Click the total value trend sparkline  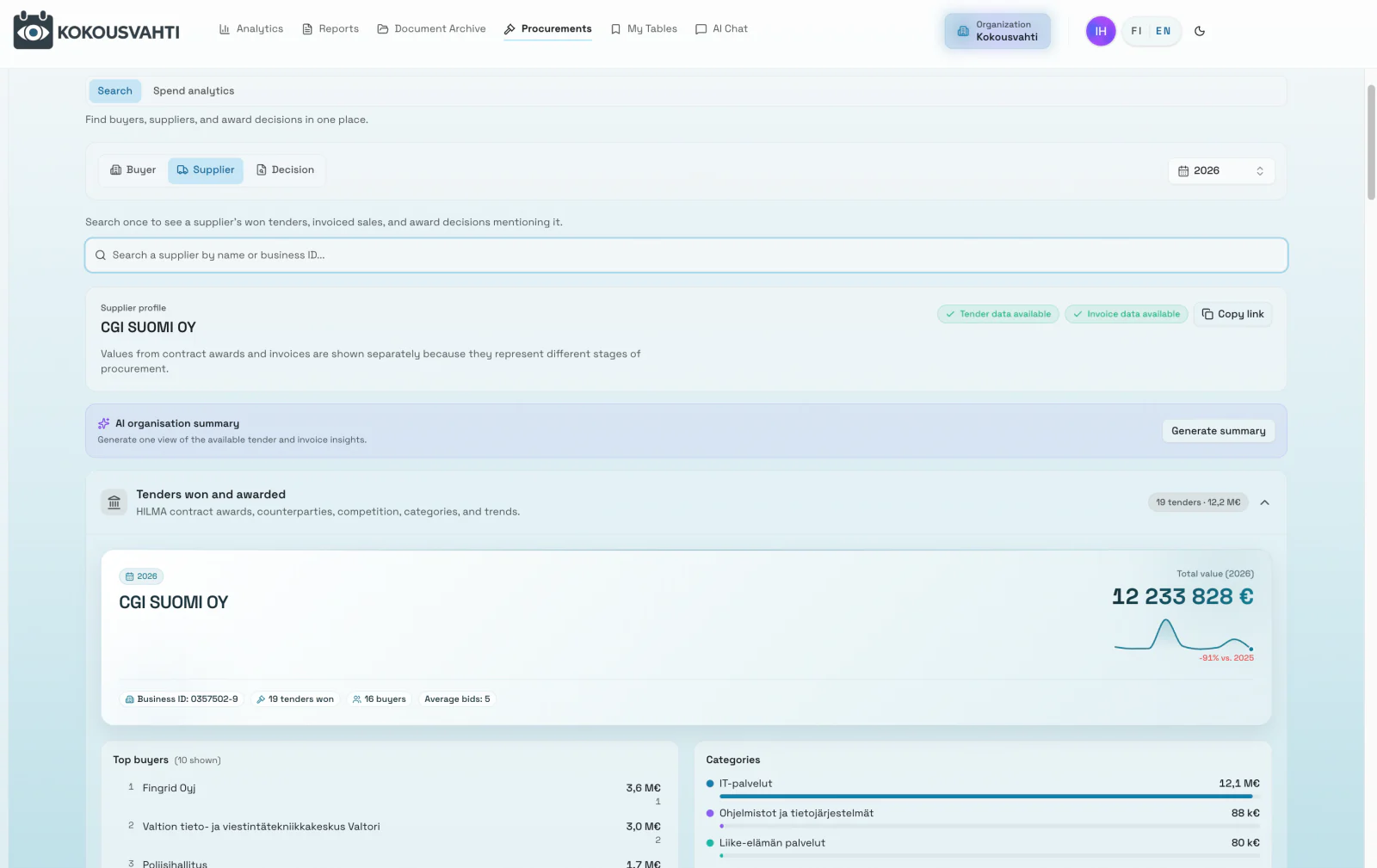(1183, 636)
